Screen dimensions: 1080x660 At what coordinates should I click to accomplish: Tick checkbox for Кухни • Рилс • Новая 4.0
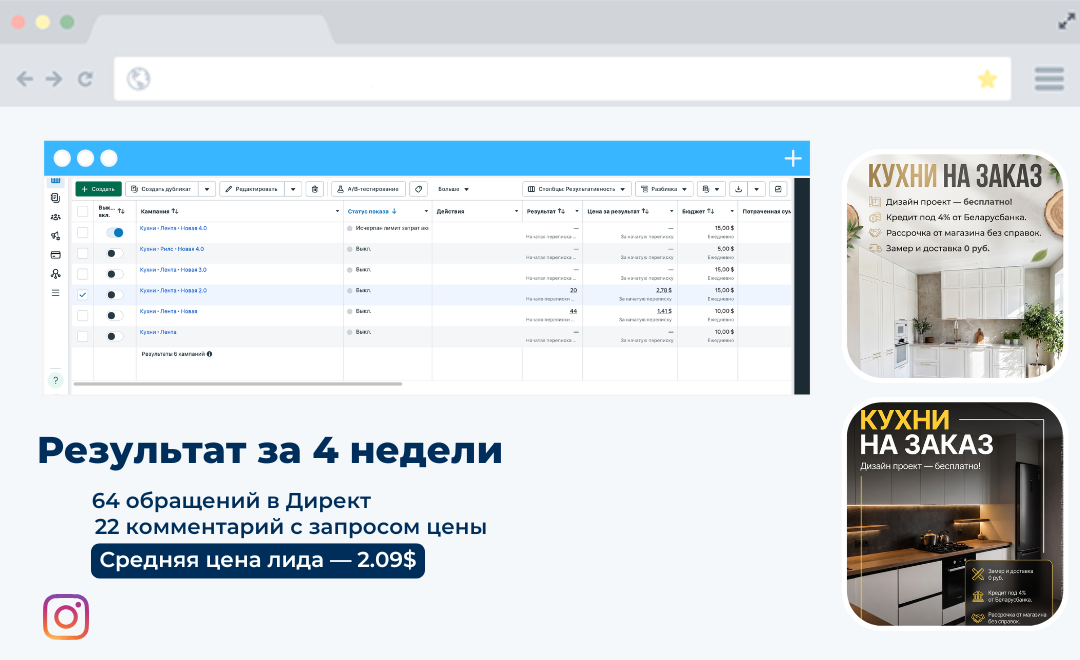(x=83, y=254)
